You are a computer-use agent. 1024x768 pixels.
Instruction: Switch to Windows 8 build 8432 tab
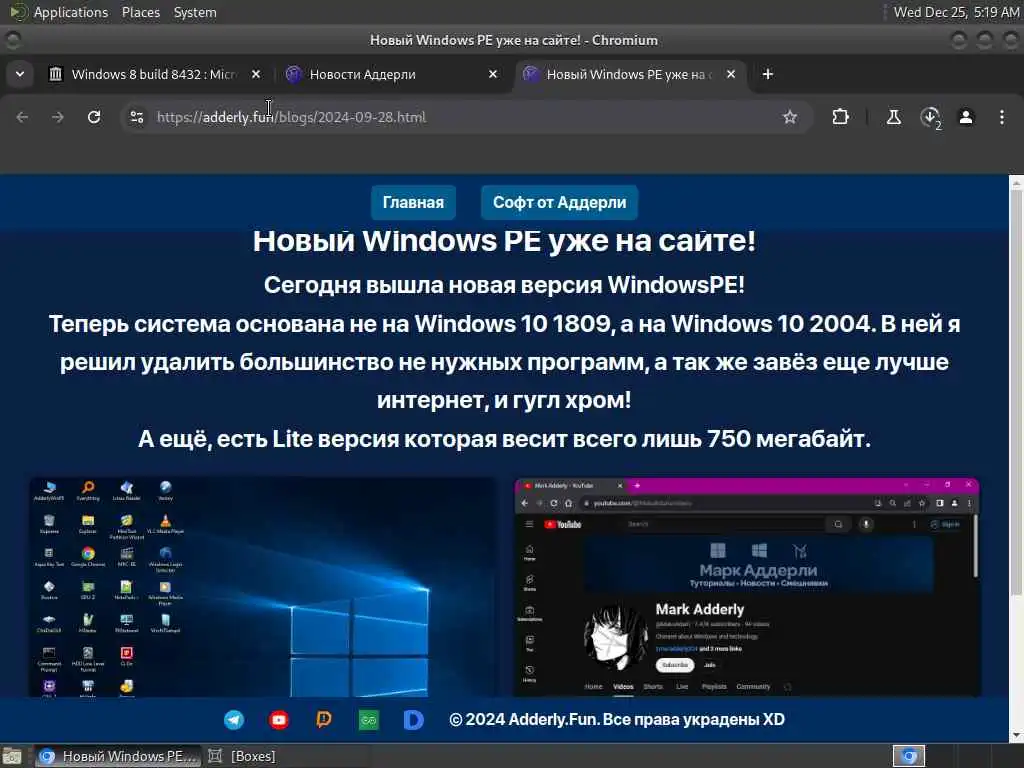pyautogui.click(x=155, y=74)
